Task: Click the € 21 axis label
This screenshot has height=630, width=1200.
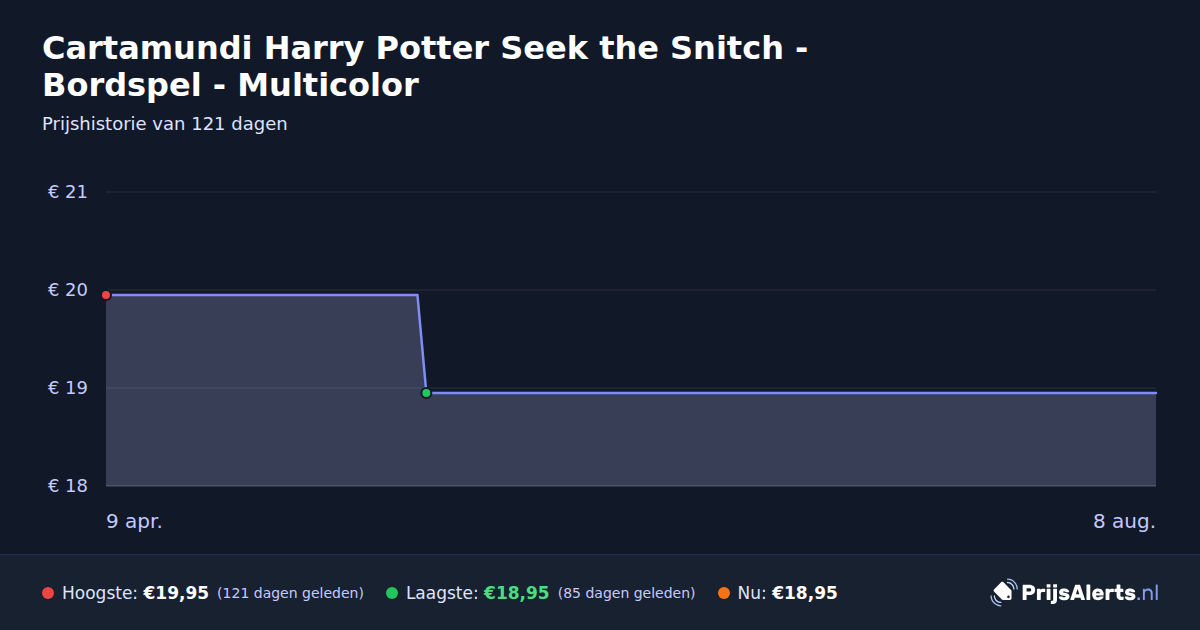Action: click(67, 192)
